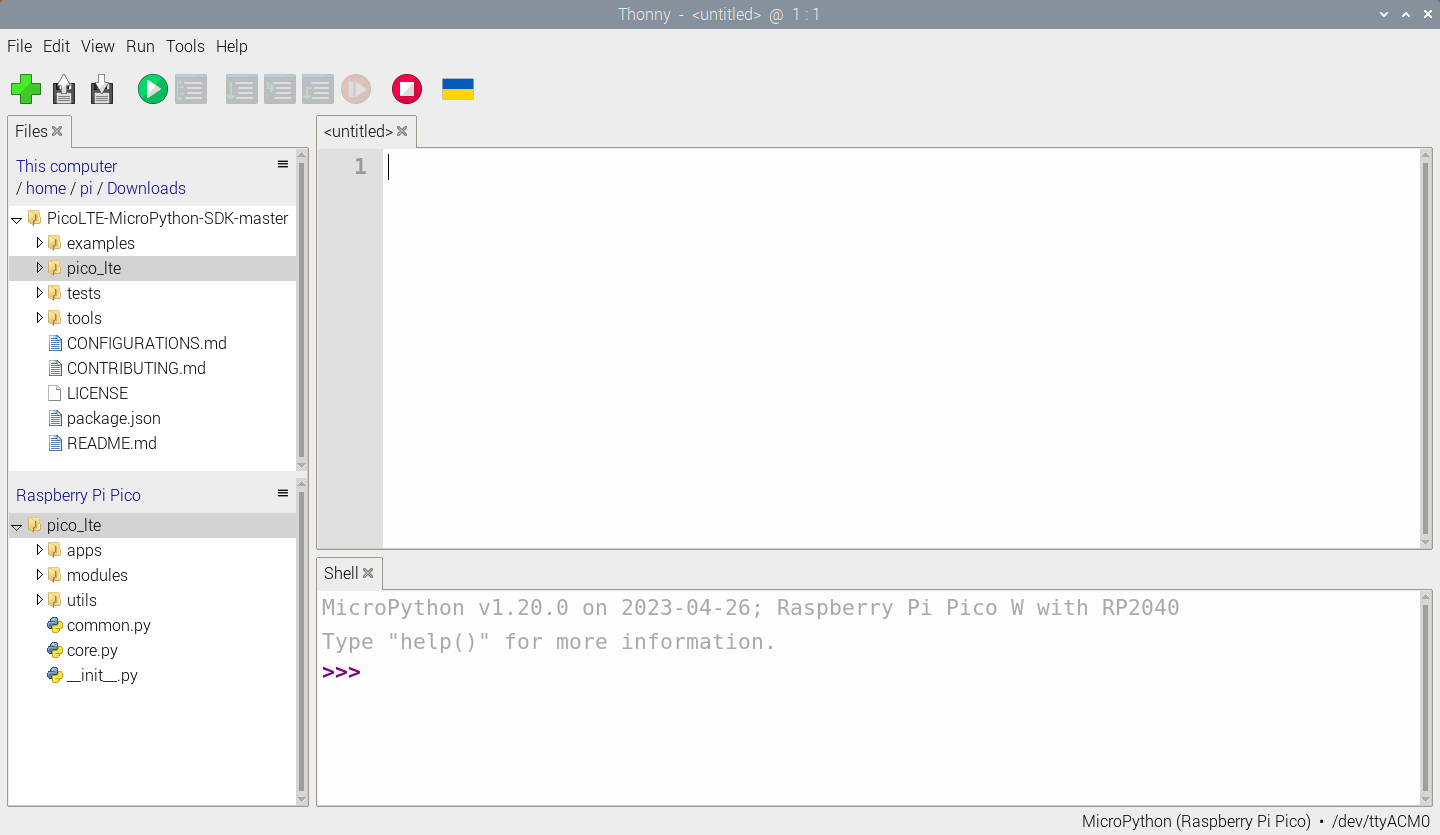Click the Resume execution toolbar icon
This screenshot has height=835, width=1440.
(x=356, y=89)
